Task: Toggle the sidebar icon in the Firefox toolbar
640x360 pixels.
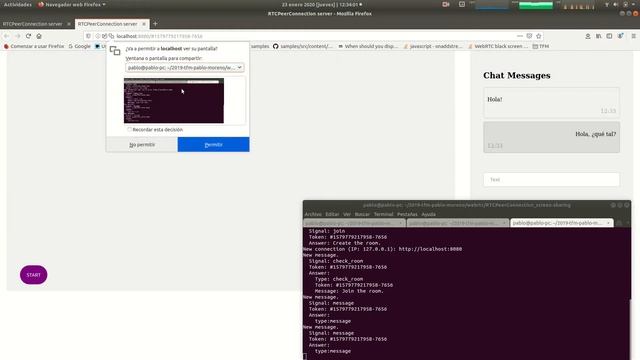Action: 609,36
